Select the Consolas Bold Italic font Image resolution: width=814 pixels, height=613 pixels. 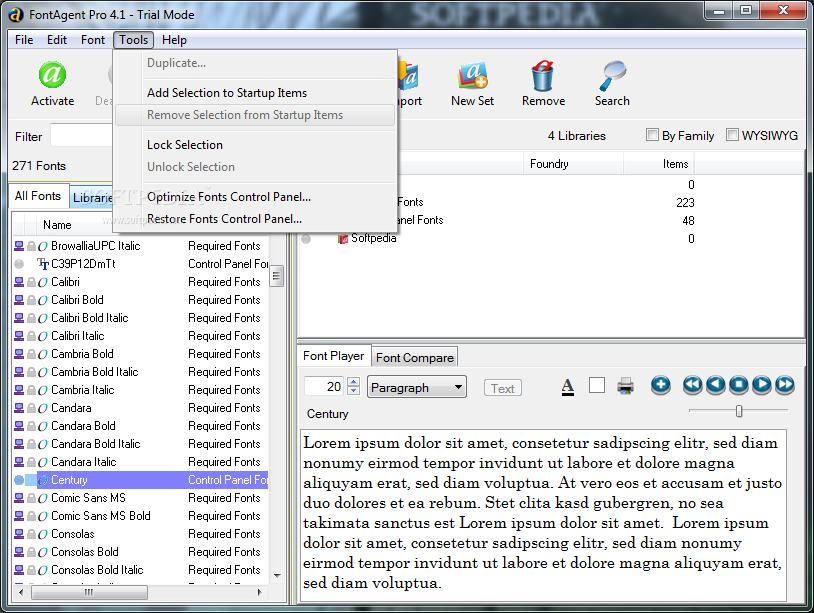coord(140,570)
